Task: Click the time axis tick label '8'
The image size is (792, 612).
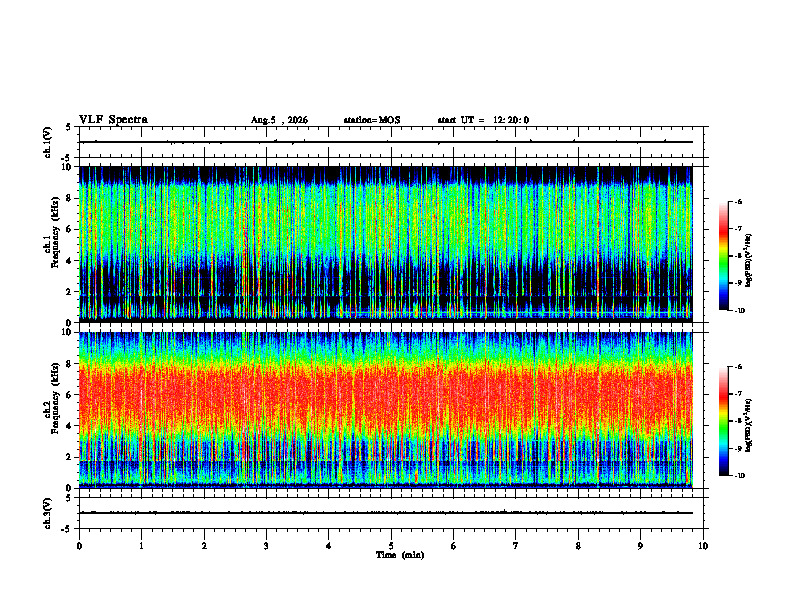Action: [x=578, y=546]
